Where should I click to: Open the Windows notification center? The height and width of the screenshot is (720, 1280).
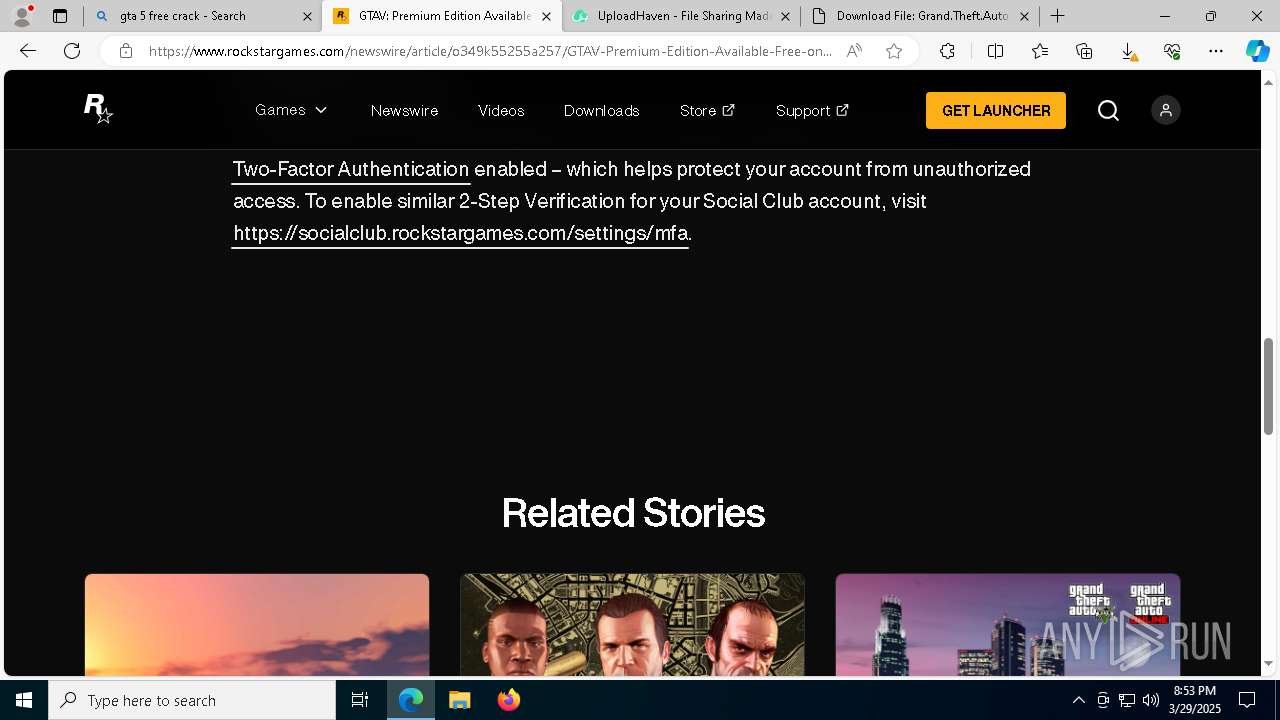[x=1247, y=700]
